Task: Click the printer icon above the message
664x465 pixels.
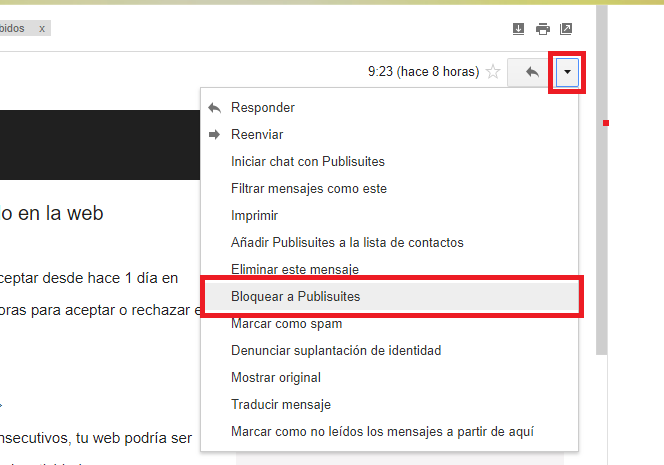Action: [543, 29]
